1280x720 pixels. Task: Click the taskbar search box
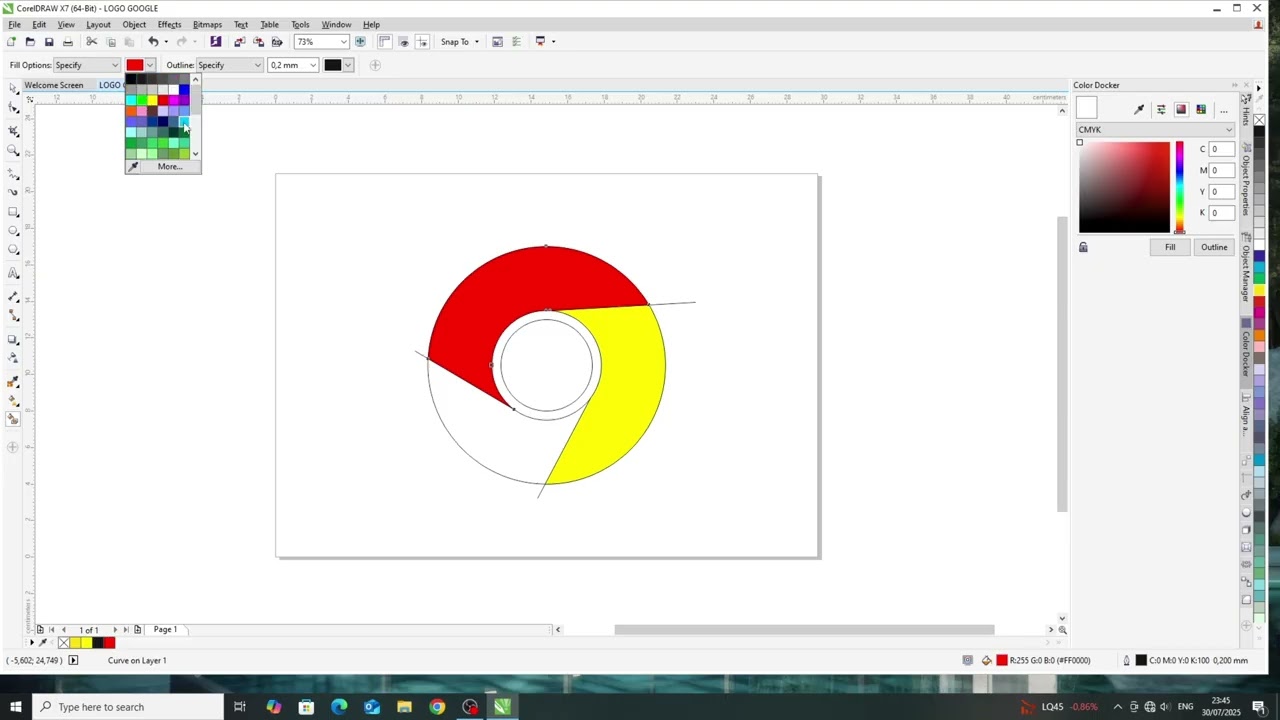tap(128, 707)
